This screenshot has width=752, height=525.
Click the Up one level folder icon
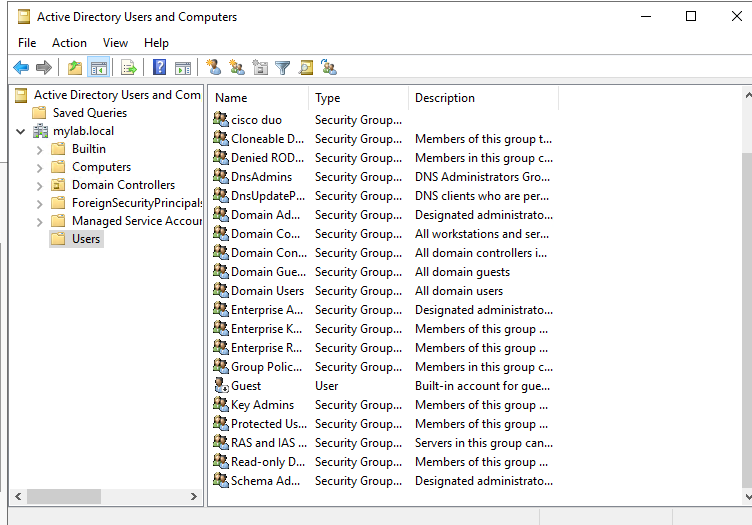[x=75, y=68]
